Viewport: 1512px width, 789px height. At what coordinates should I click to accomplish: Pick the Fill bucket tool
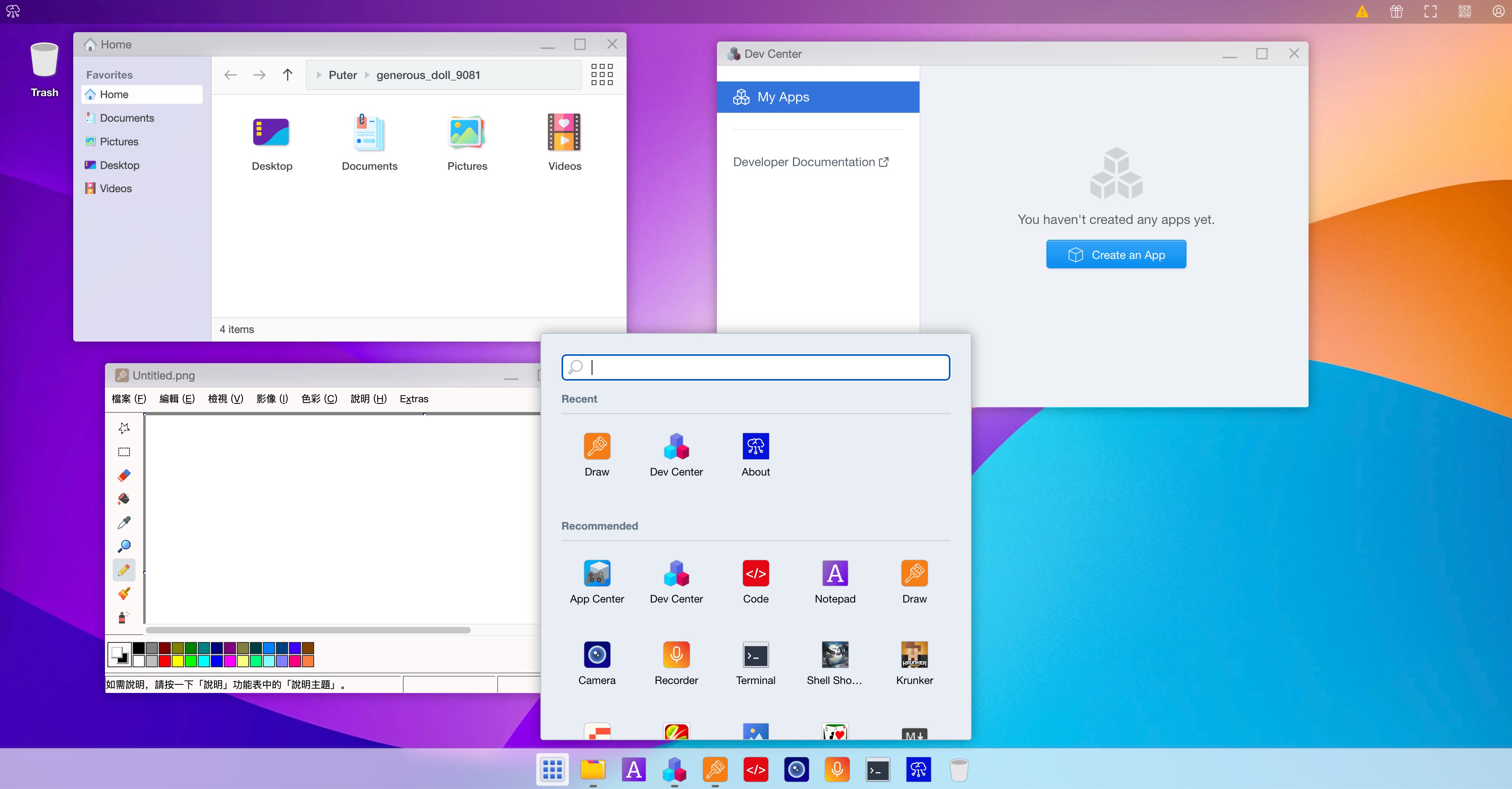(x=124, y=499)
